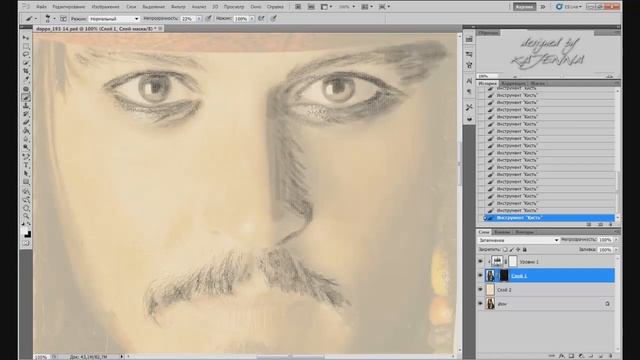The image size is (640, 360).
Task: Hide the Уровни 1 adjustment layer
Action: [x=480, y=262]
